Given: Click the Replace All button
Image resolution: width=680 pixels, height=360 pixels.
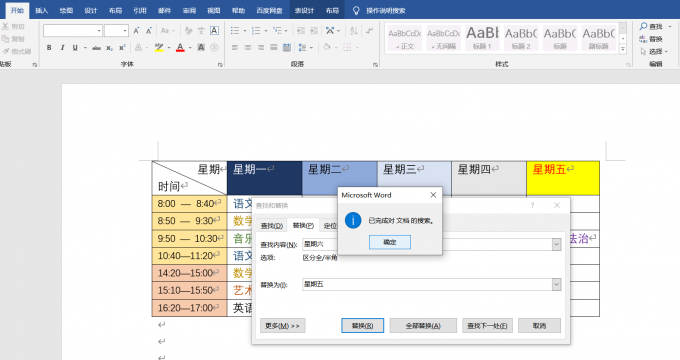Looking at the screenshot, I should point(423,326).
